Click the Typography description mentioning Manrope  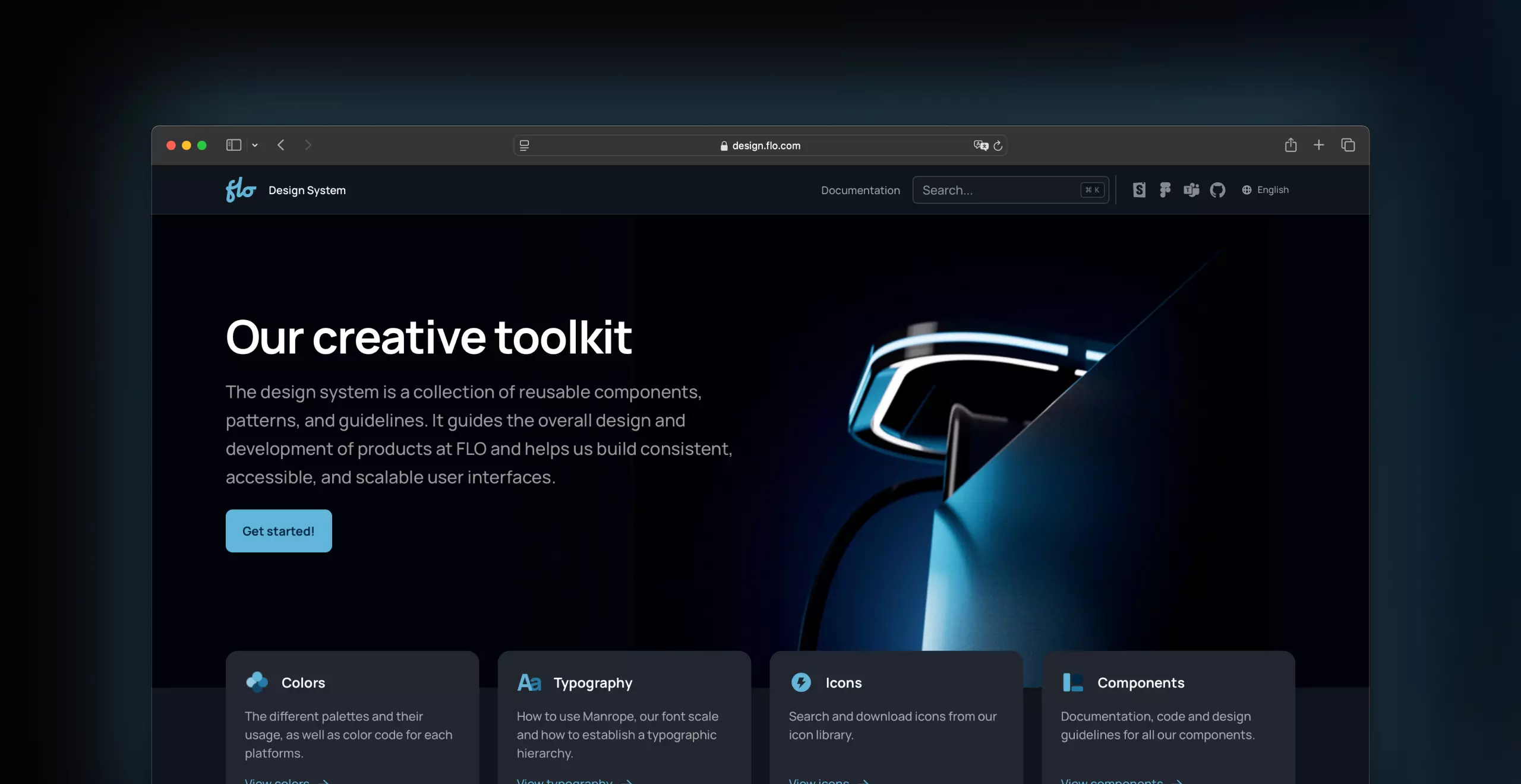tap(617, 735)
